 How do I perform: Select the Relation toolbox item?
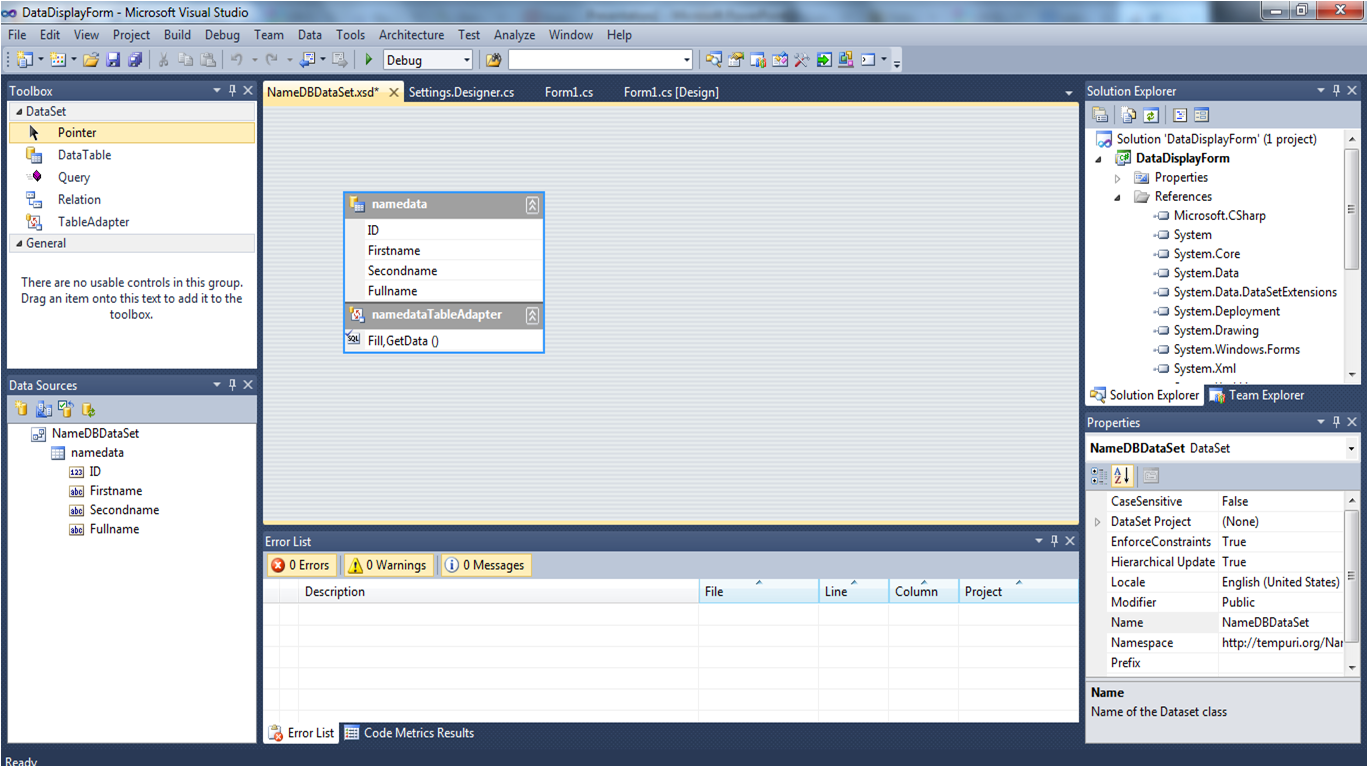click(x=132, y=199)
